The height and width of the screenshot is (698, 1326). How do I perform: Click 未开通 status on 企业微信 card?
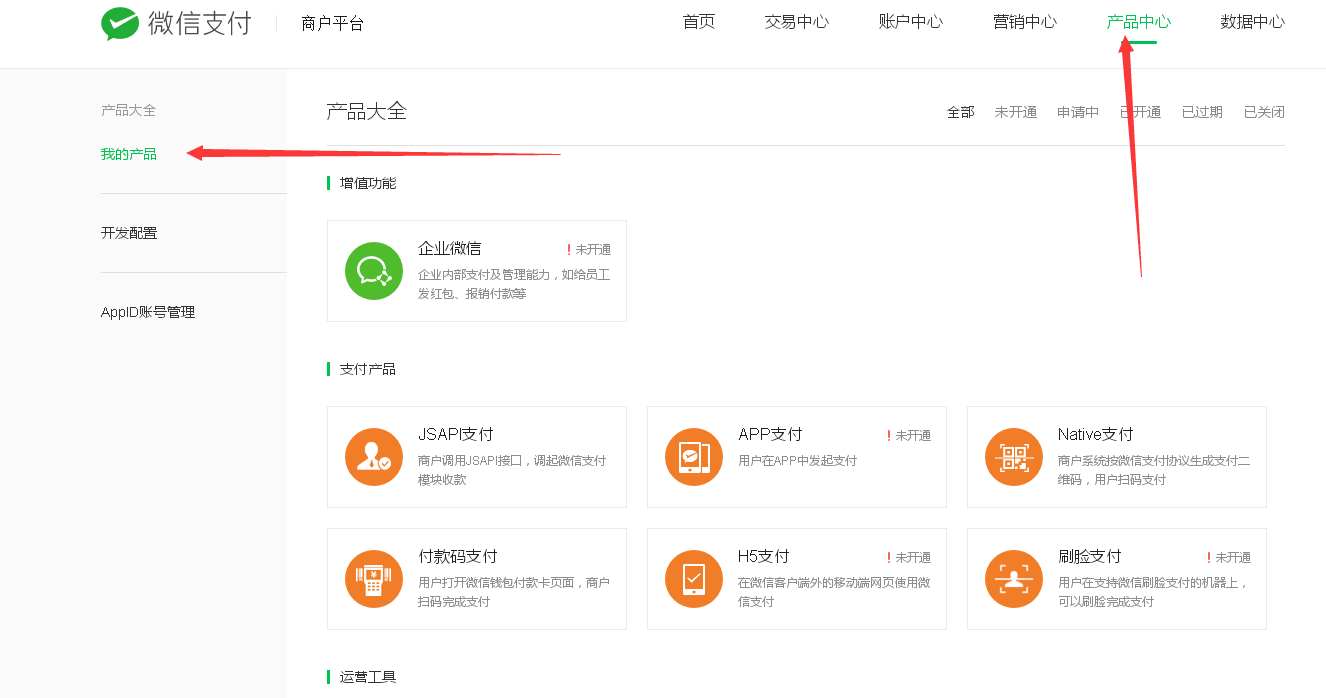pos(589,250)
